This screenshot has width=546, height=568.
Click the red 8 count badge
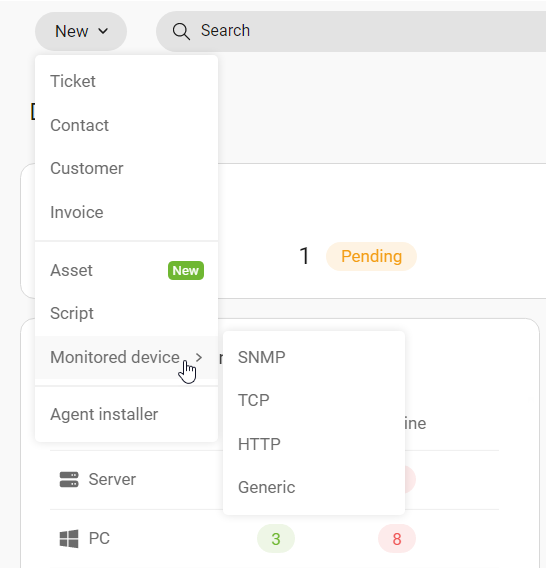(x=397, y=539)
